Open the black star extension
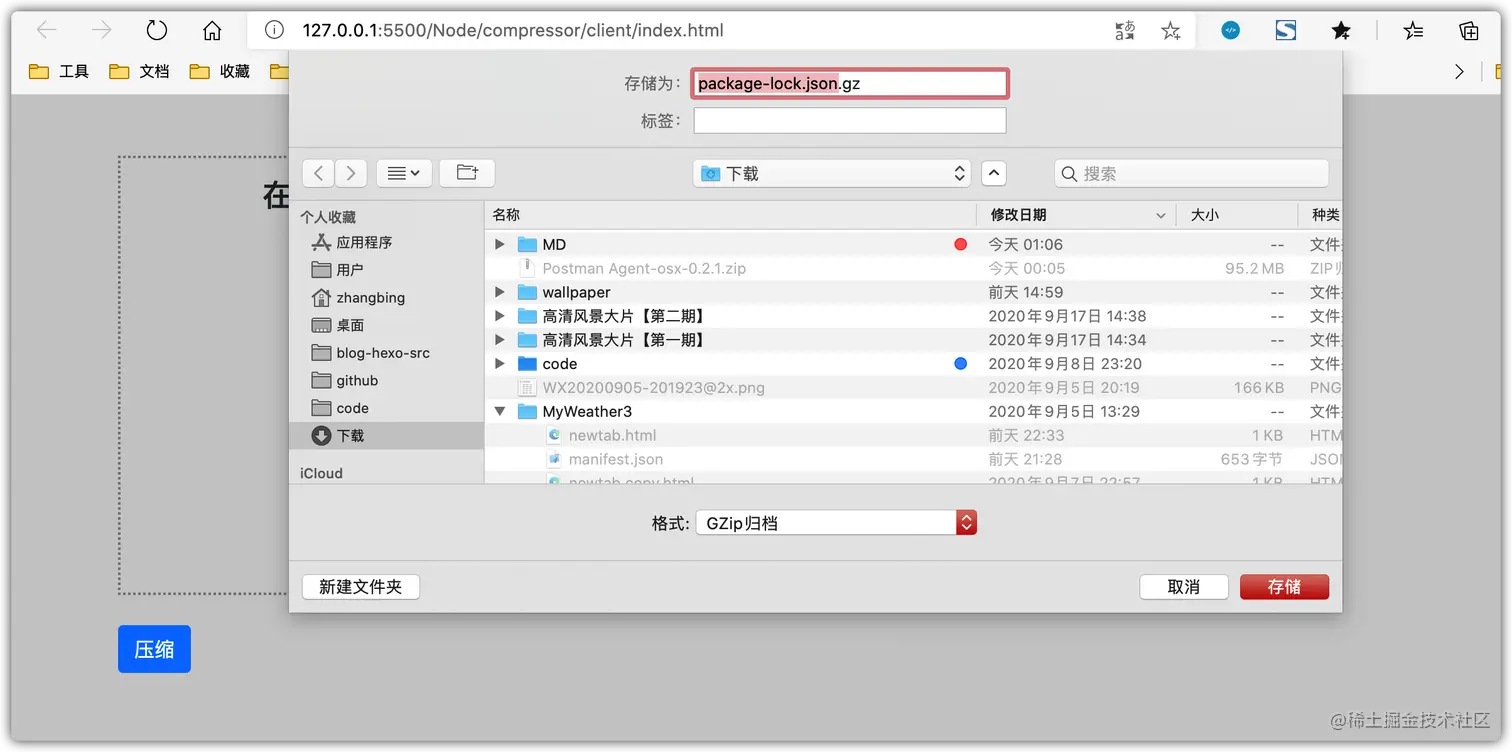Image resolution: width=1512 pixels, height=752 pixels. [x=1341, y=31]
